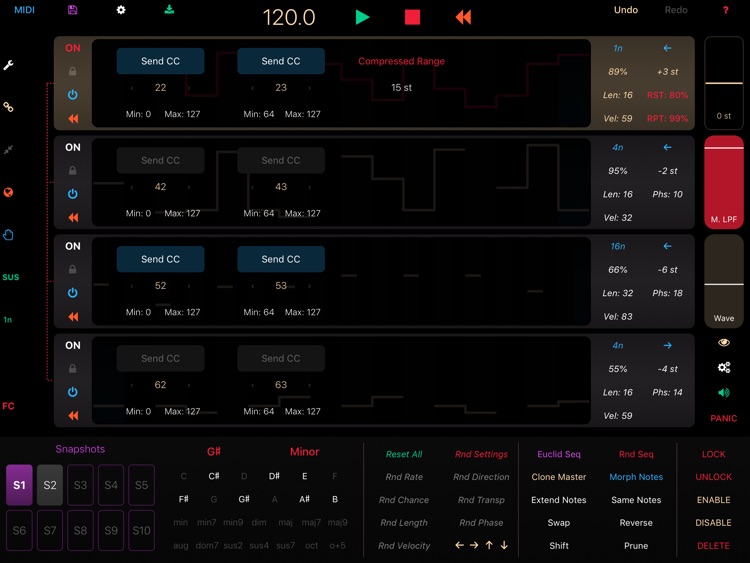Rewind the first track with orange arrows

[x=73, y=119]
